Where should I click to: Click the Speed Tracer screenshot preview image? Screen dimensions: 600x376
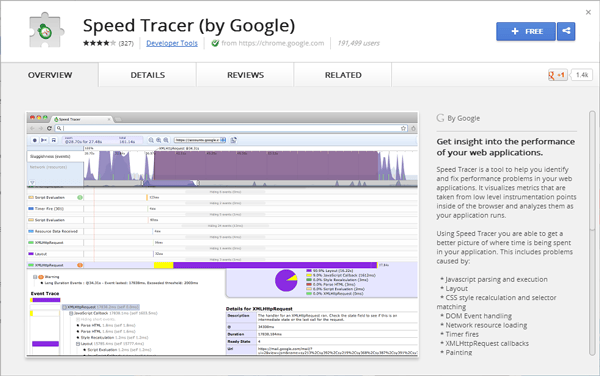(222, 234)
